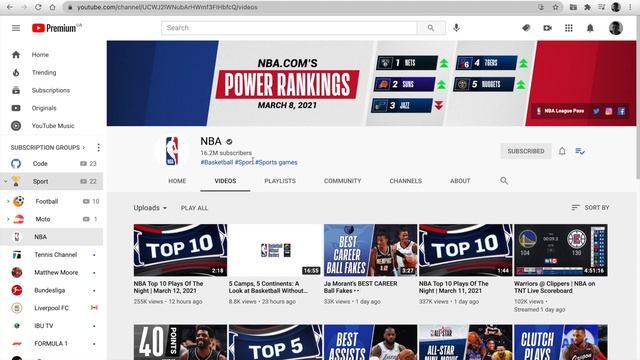640x360 pixels.
Task: Open the Community tab
Action: 342,181
